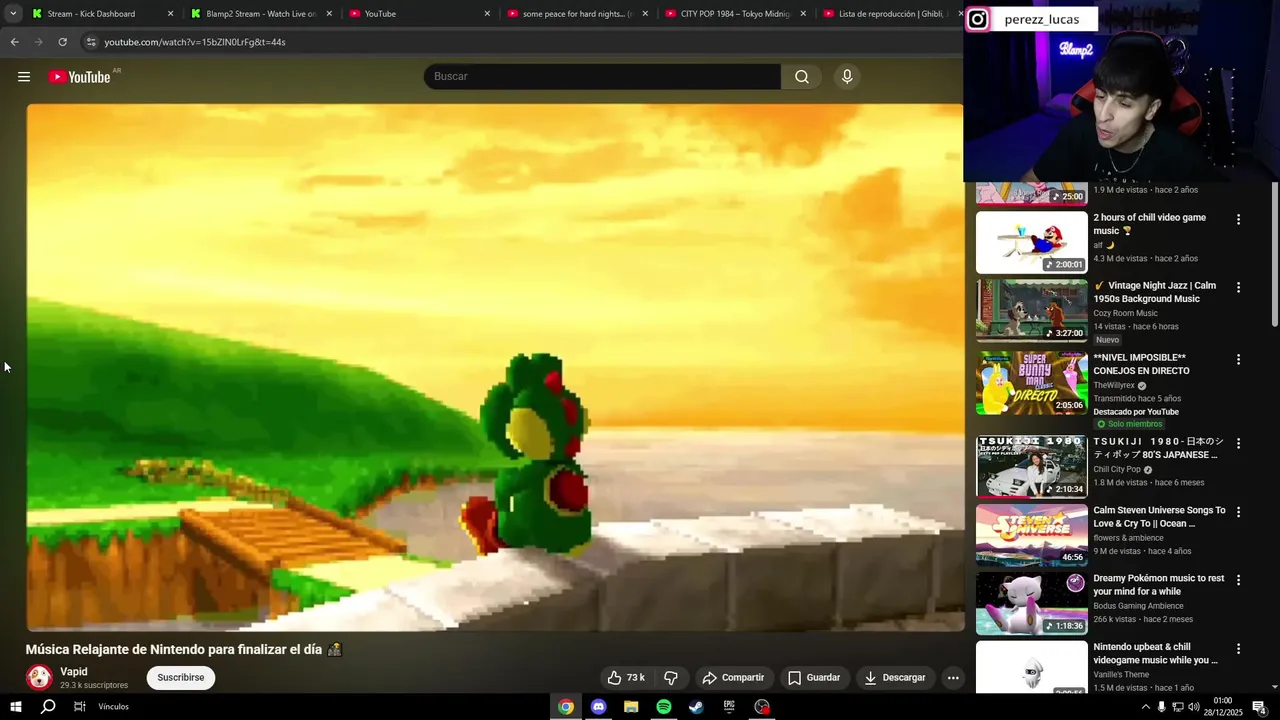Download the video with Descargar

(x=895, y=678)
